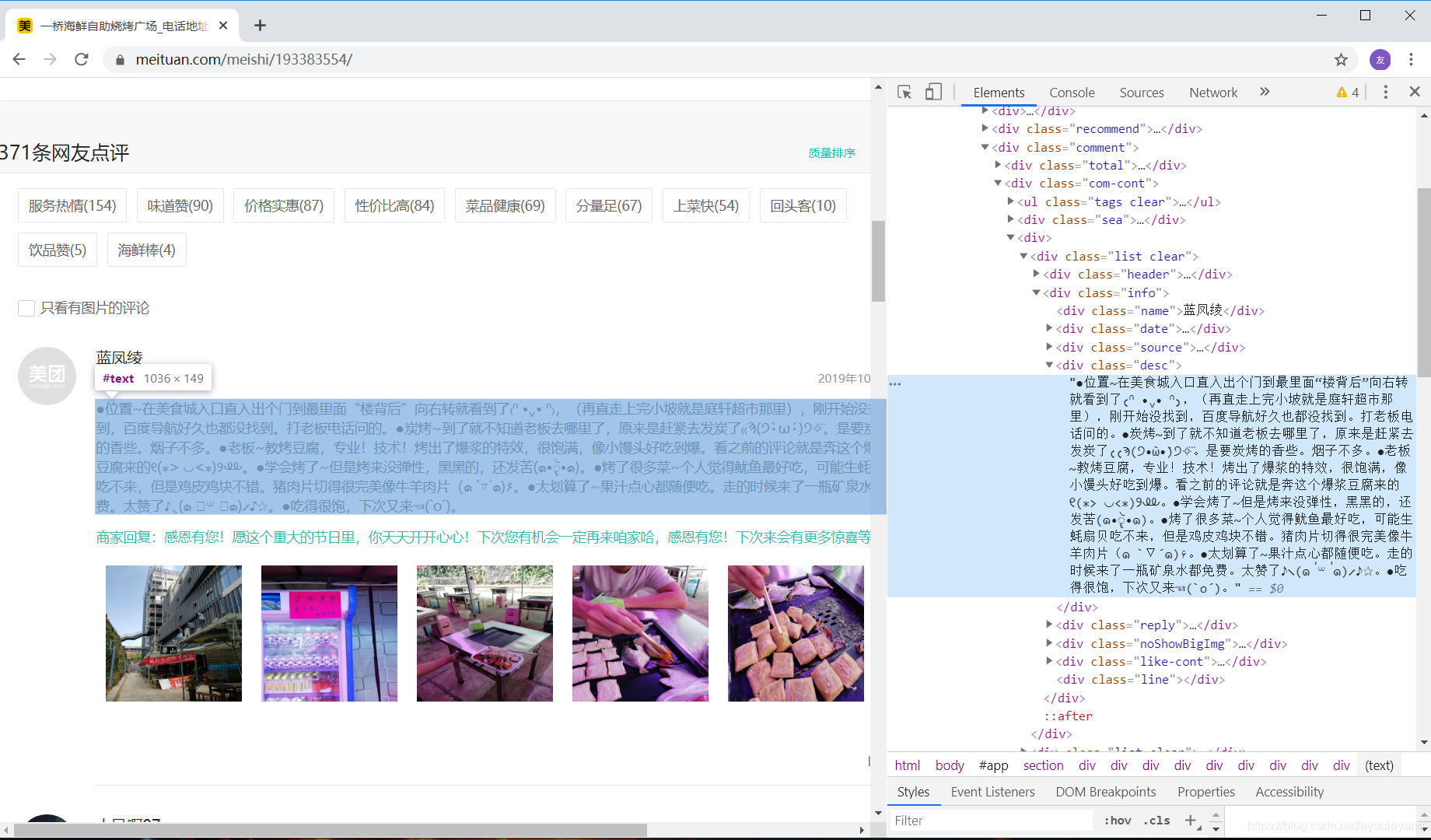
Task: Open DevTools customize three-dot menu
Action: point(1385,92)
